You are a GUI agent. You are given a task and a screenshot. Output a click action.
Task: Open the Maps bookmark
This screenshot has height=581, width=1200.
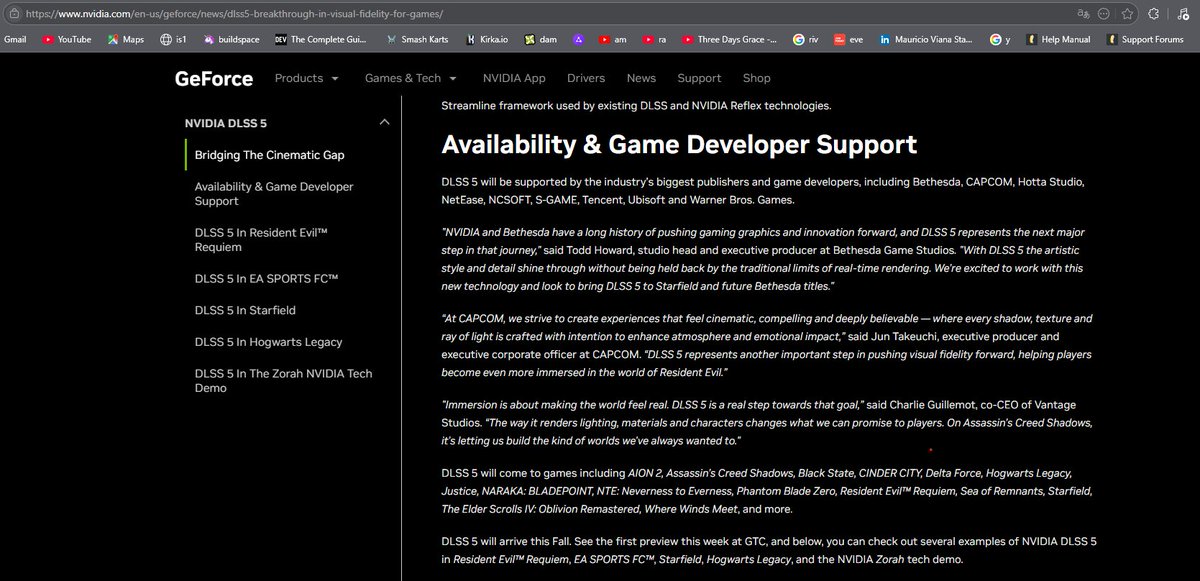[126, 39]
